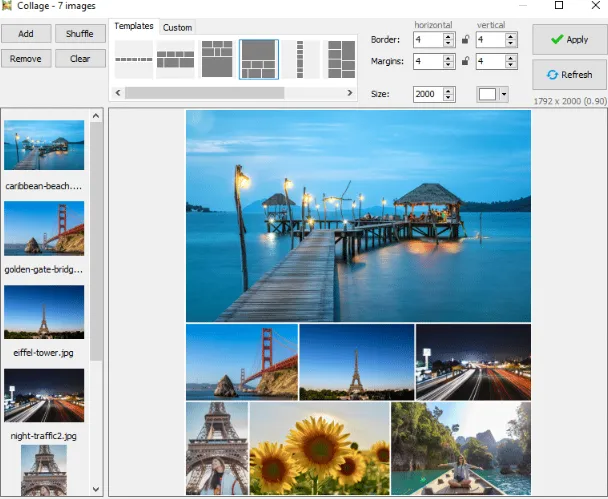
Task: Click the horizontal Border value field
Action: tap(428, 40)
